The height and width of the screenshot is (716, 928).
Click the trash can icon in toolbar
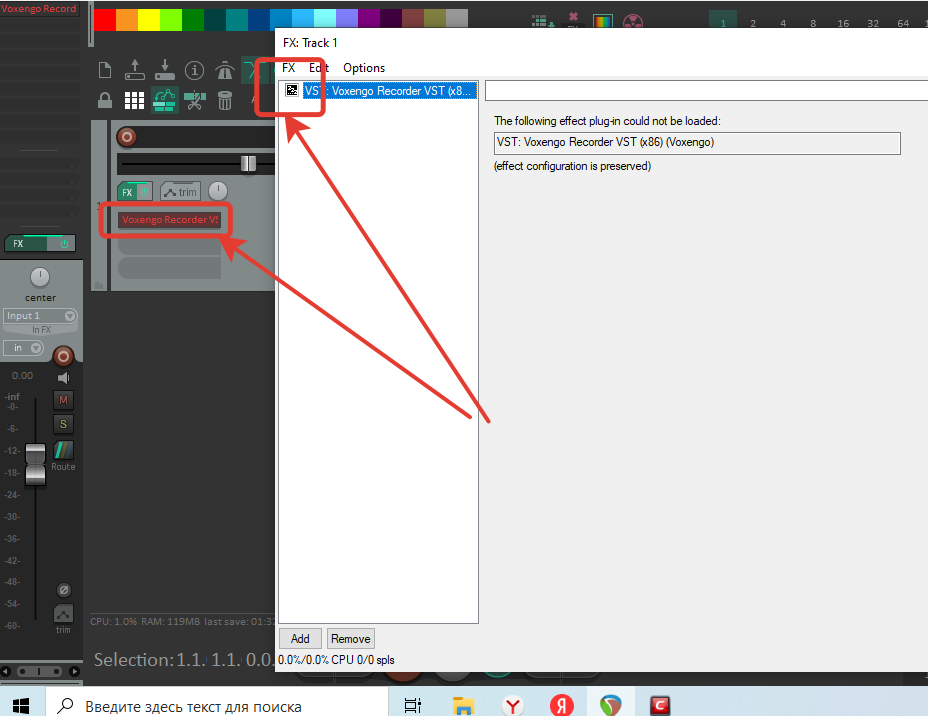[x=224, y=101]
